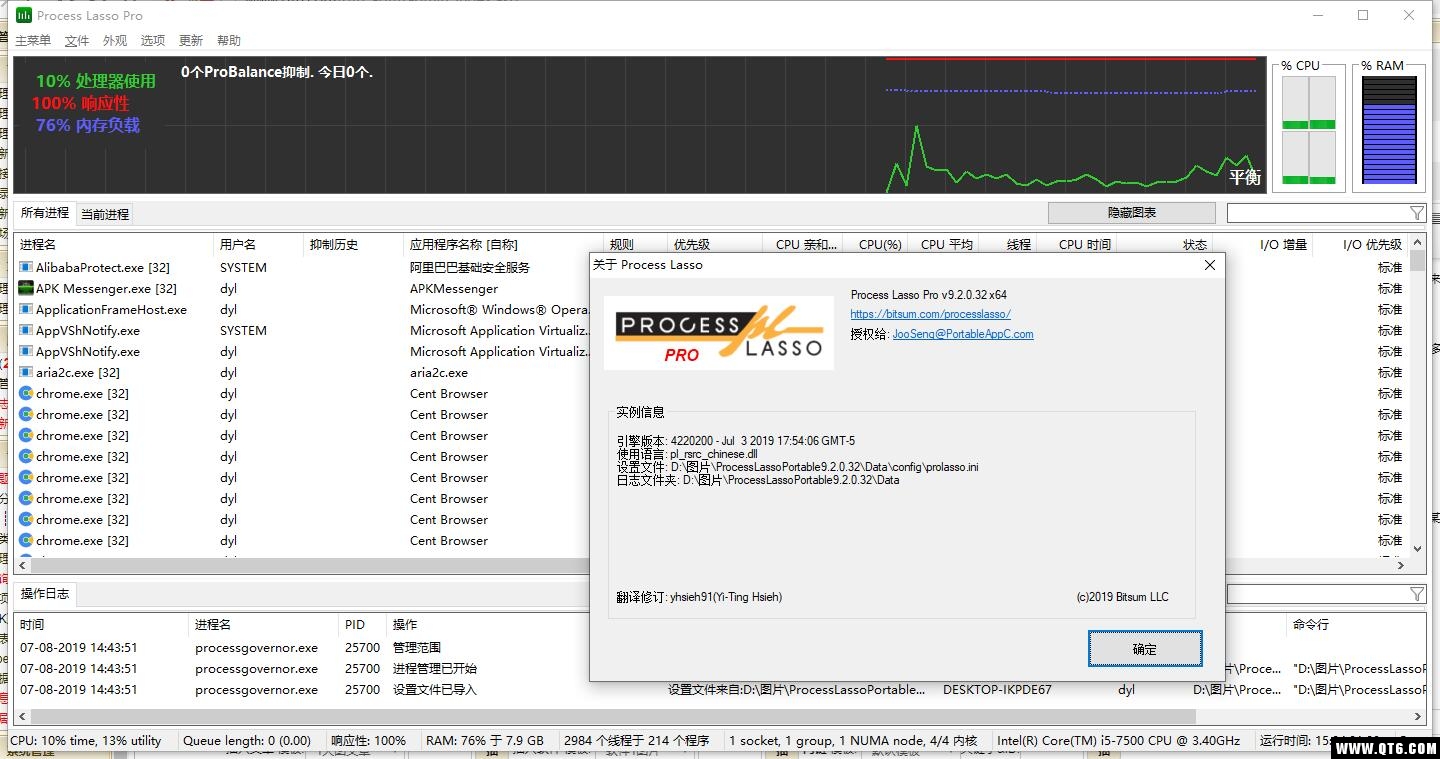Open the 选项 menu
The width and height of the screenshot is (1440, 759).
coord(153,41)
